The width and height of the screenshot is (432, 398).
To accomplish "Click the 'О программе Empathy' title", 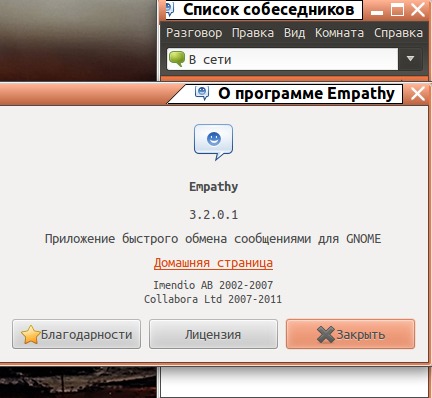I will pyautogui.click(x=306, y=93).
